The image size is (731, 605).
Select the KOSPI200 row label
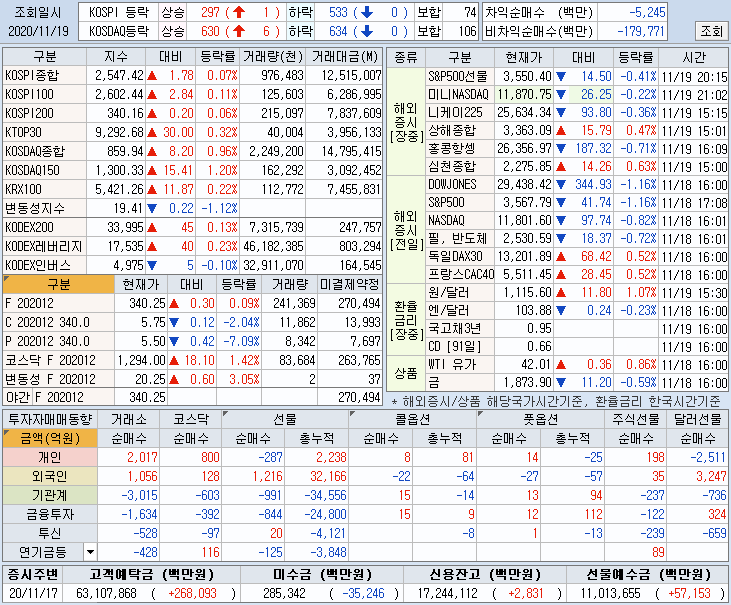point(44,114)
